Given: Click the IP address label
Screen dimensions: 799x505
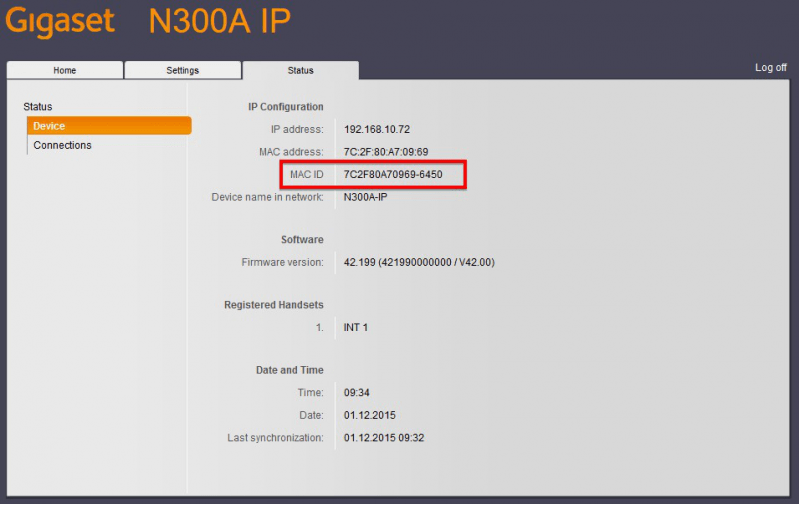Looking at the screenshot, I should (297, 129).
